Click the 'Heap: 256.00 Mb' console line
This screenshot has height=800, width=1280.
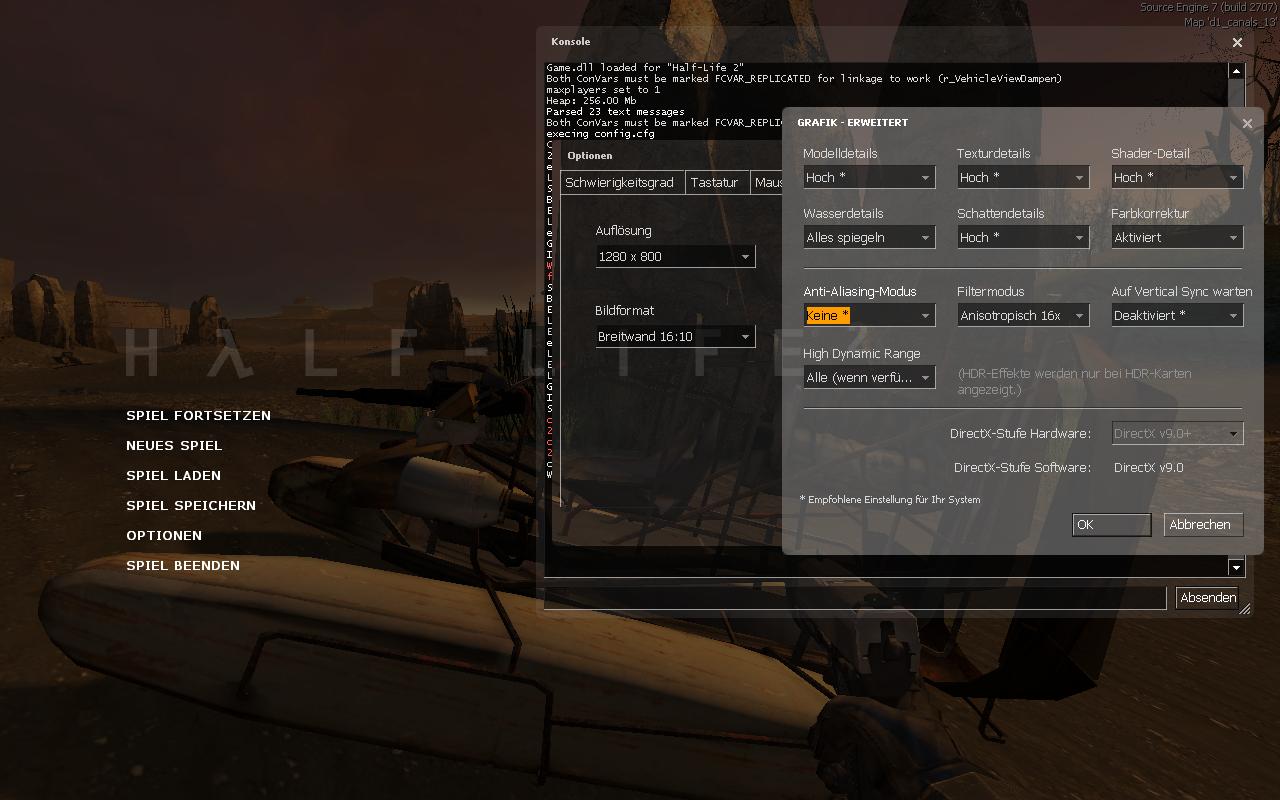(591, 100)
